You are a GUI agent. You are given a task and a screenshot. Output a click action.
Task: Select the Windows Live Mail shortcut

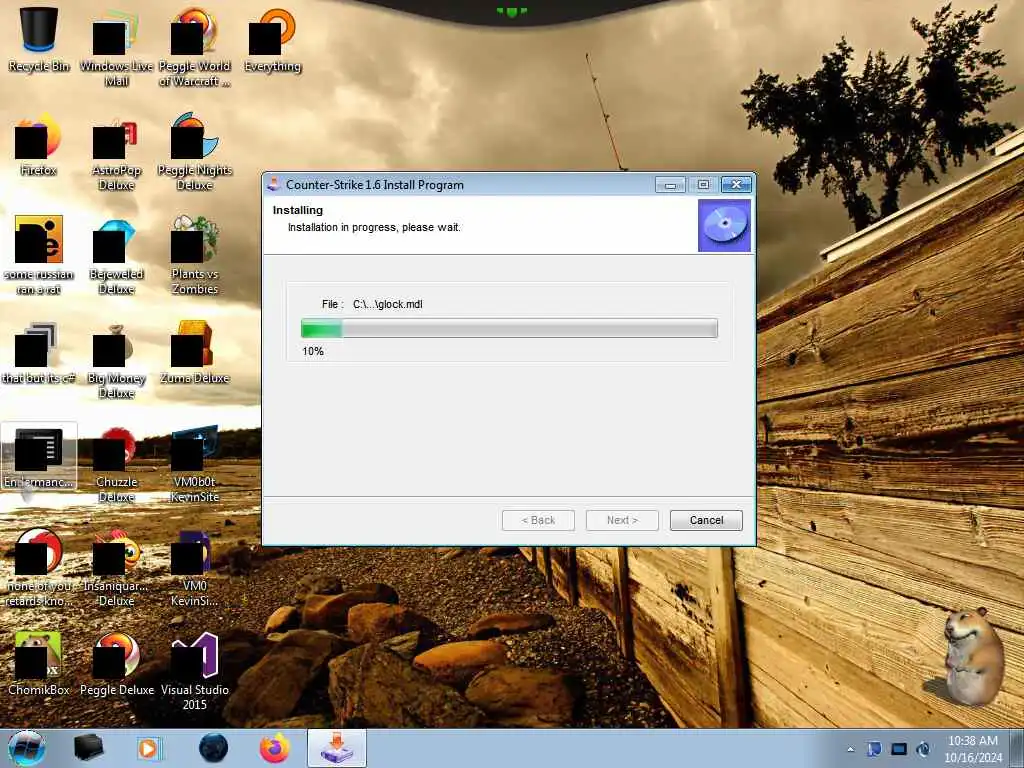(x=116, y=47)
